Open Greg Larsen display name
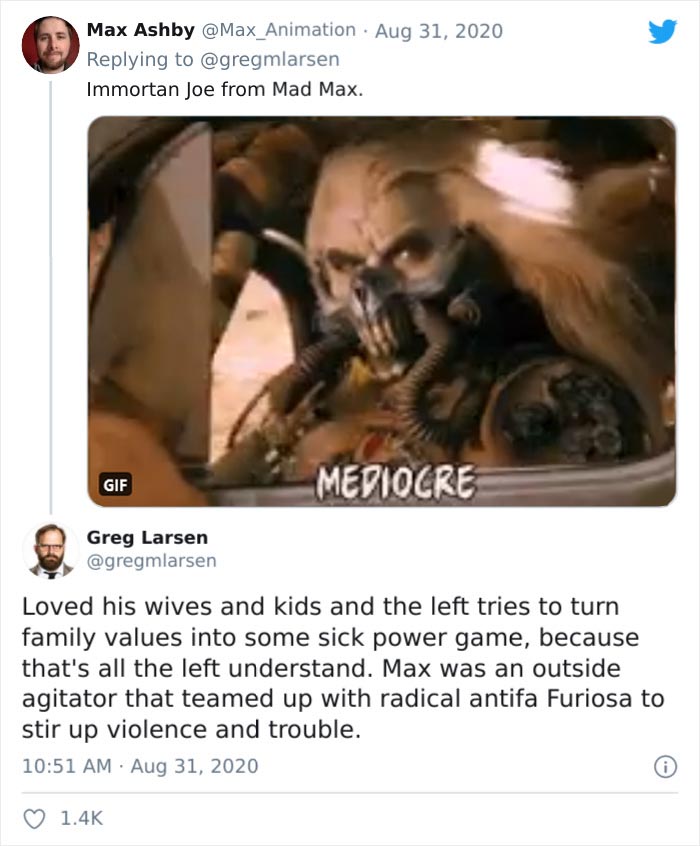This screenshot has height=846, width=700. (x=147, y=537)
